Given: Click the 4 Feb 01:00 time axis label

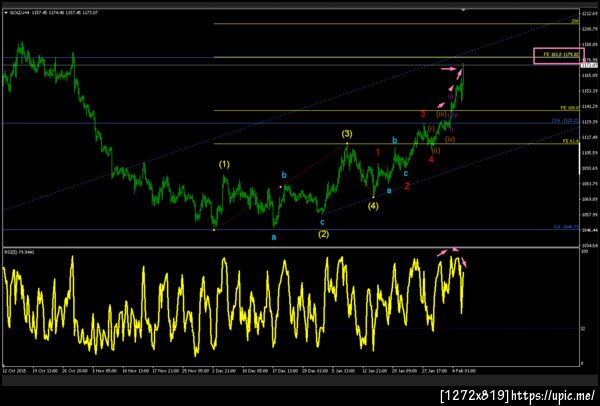Looking at the screenshot, I should click(465, 370).
